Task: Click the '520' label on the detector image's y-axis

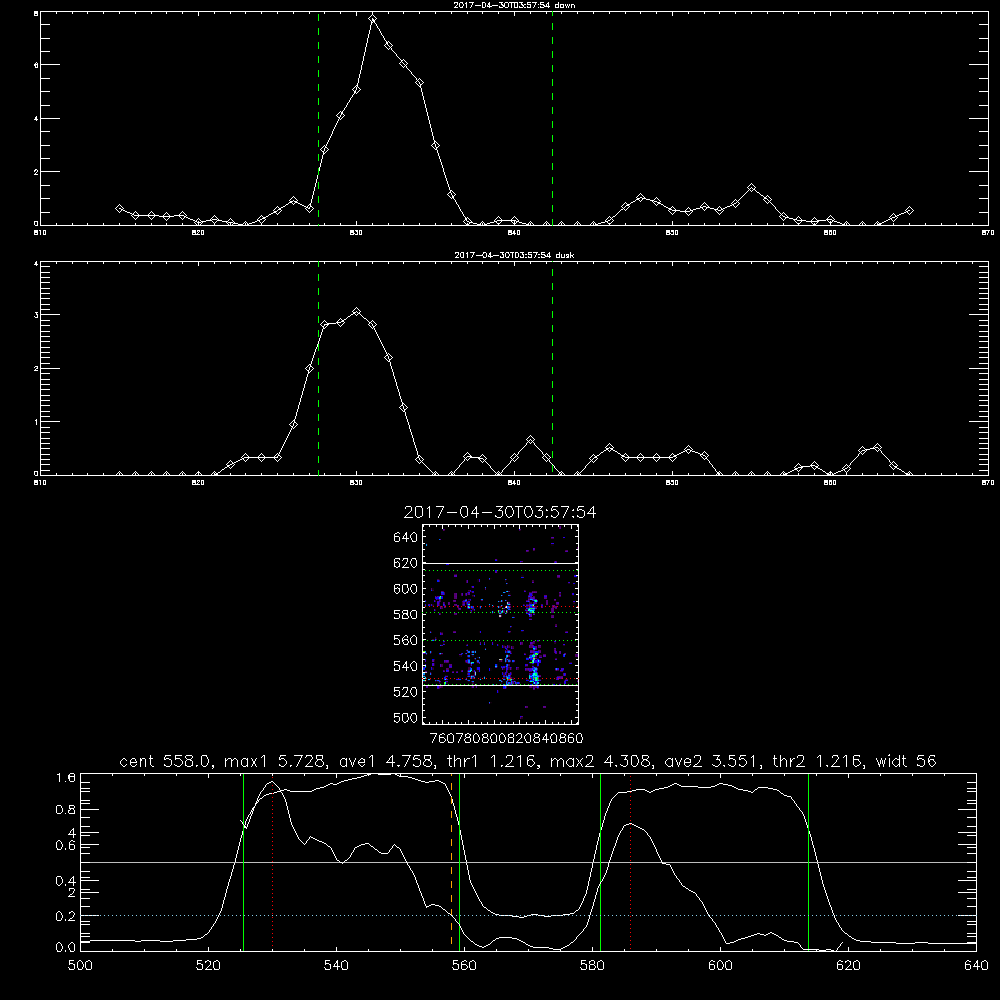Action: [x=406, y=692]
